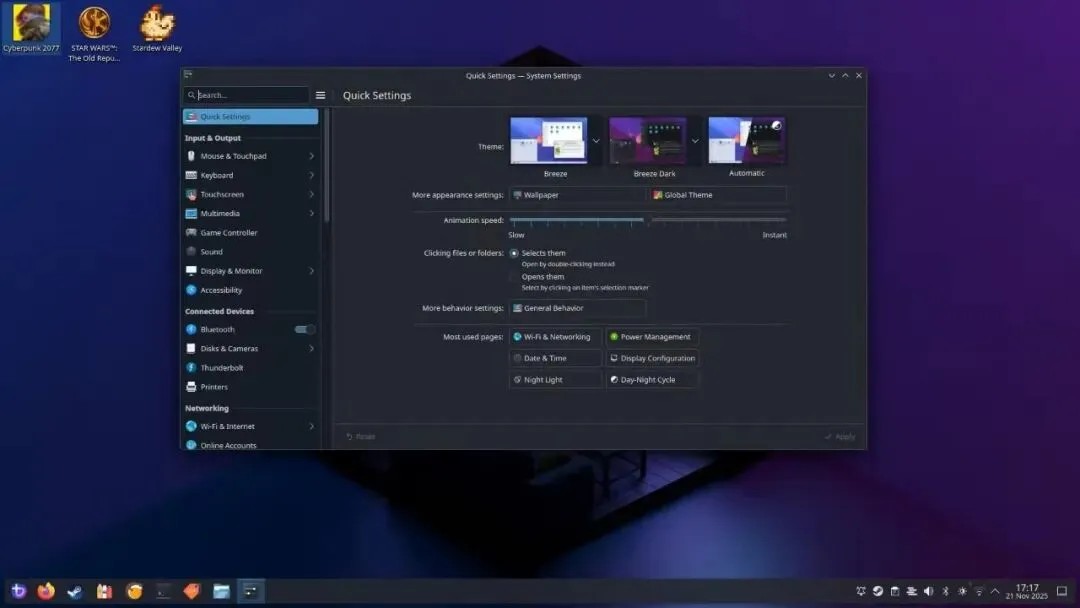Open Cyberpunk 2077 desktop shortcut
The image size is (1080, 608).
pyautogui.click(x=31, y=28)
